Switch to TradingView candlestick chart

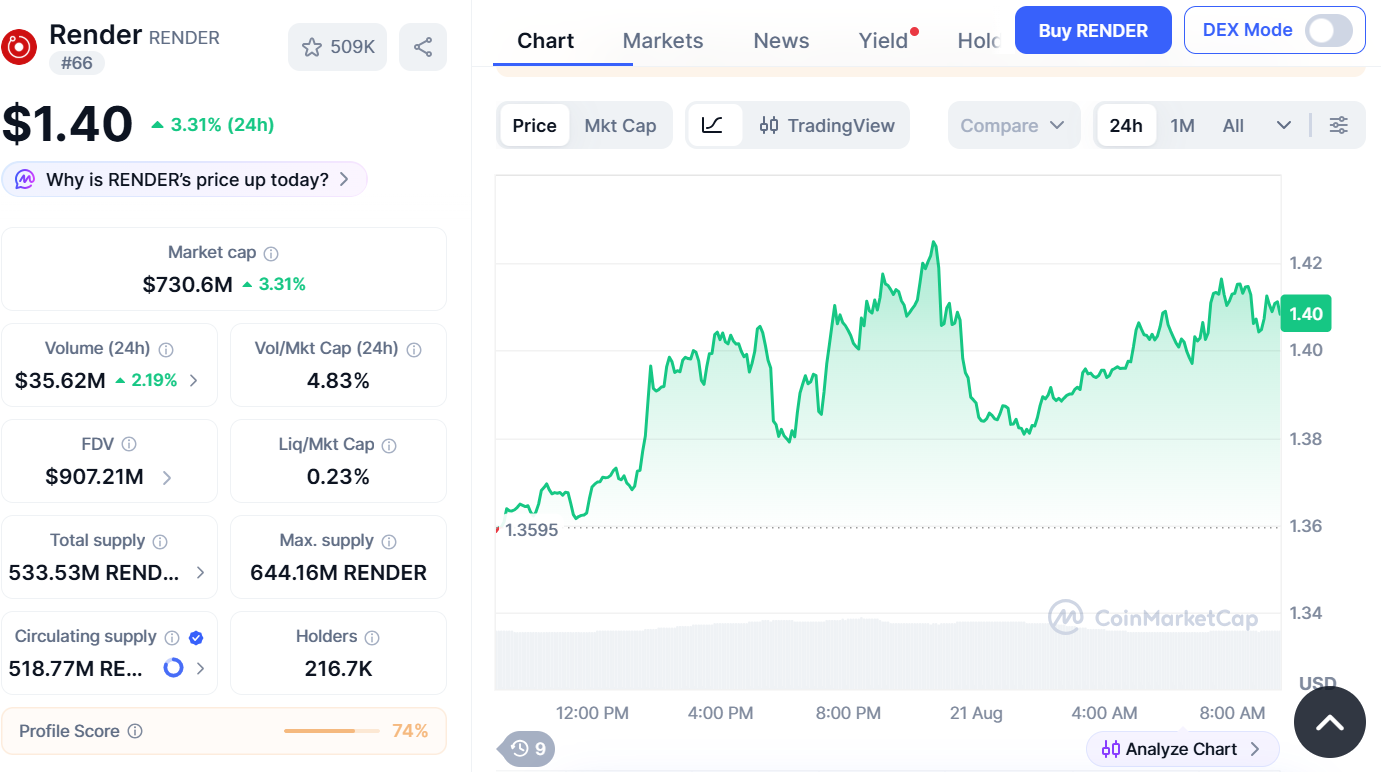pos(827,125)
